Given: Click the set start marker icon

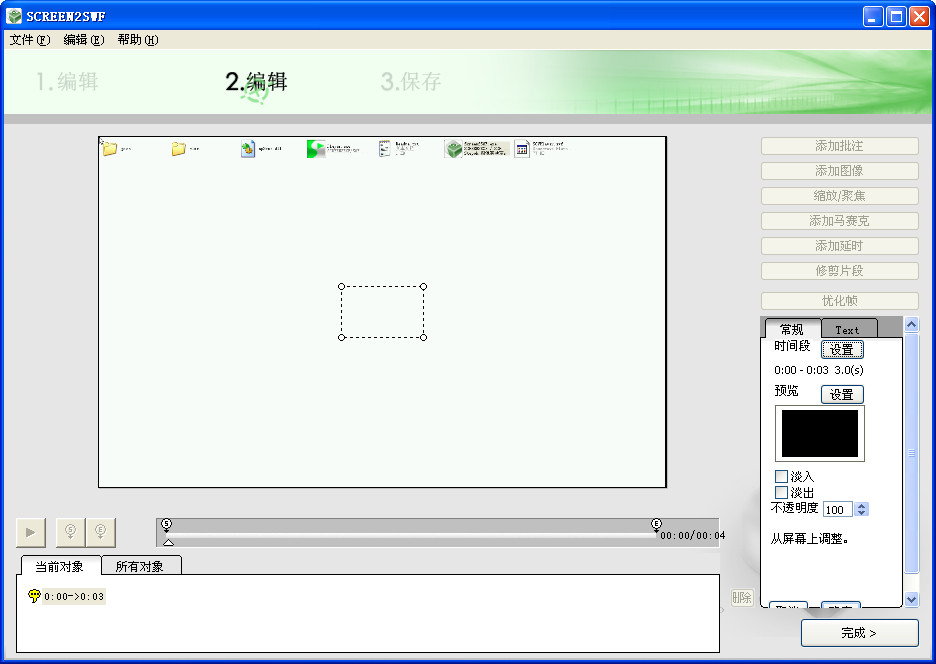Looking at the screenshot, I should pos(70,532).
